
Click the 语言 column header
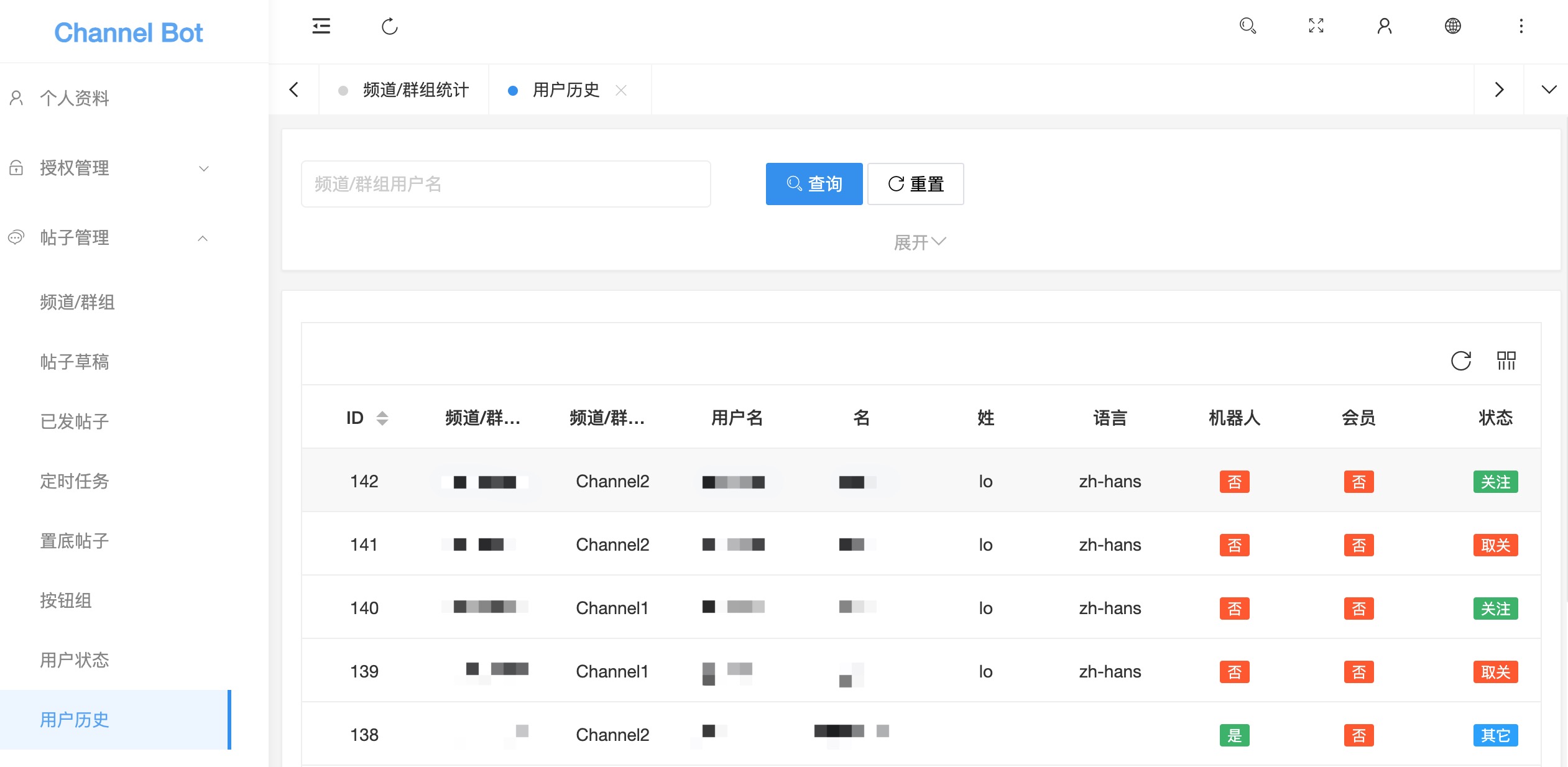click(1110, 418)
